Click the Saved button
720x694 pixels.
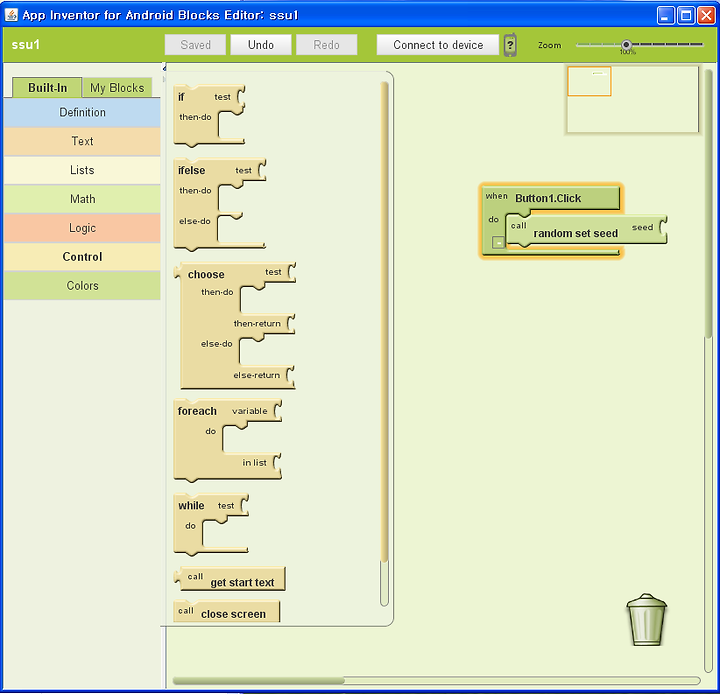coord(195,45)
